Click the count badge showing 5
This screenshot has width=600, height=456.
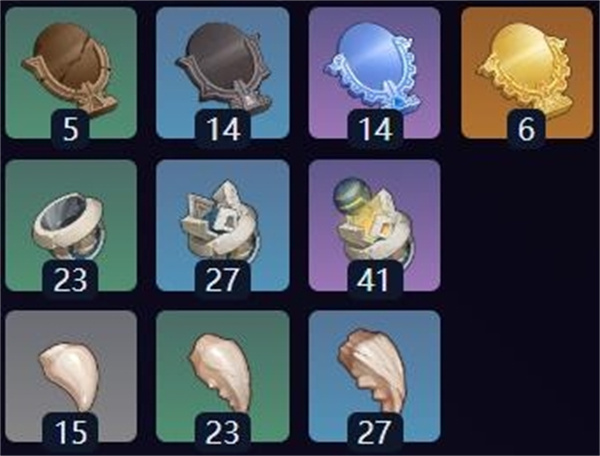[x=70, y=129]
